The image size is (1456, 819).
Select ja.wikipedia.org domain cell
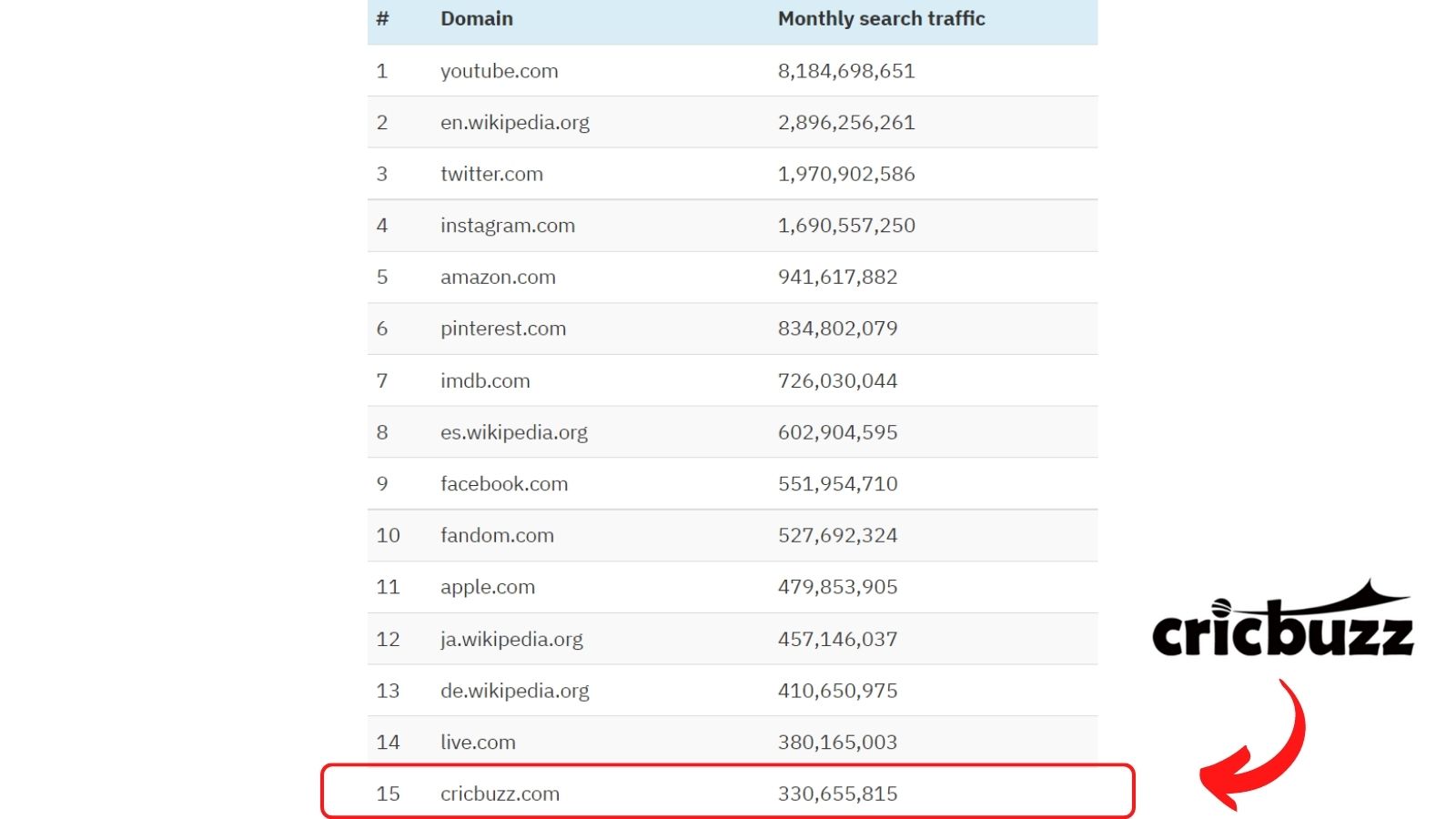[x=511, y=639]
